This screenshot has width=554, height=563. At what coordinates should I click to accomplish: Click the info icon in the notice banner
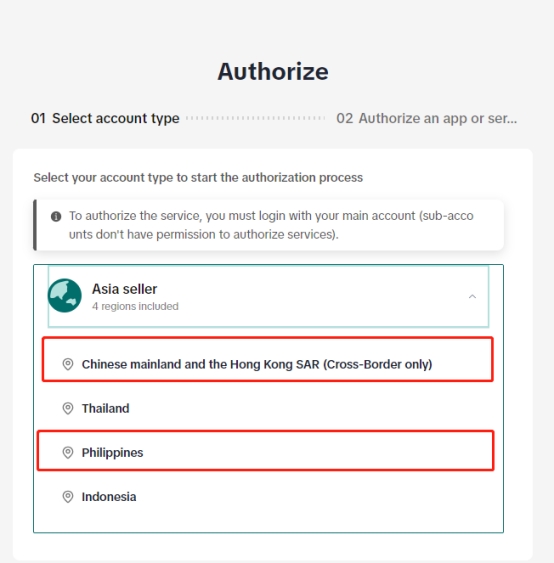tap(56, 217)
